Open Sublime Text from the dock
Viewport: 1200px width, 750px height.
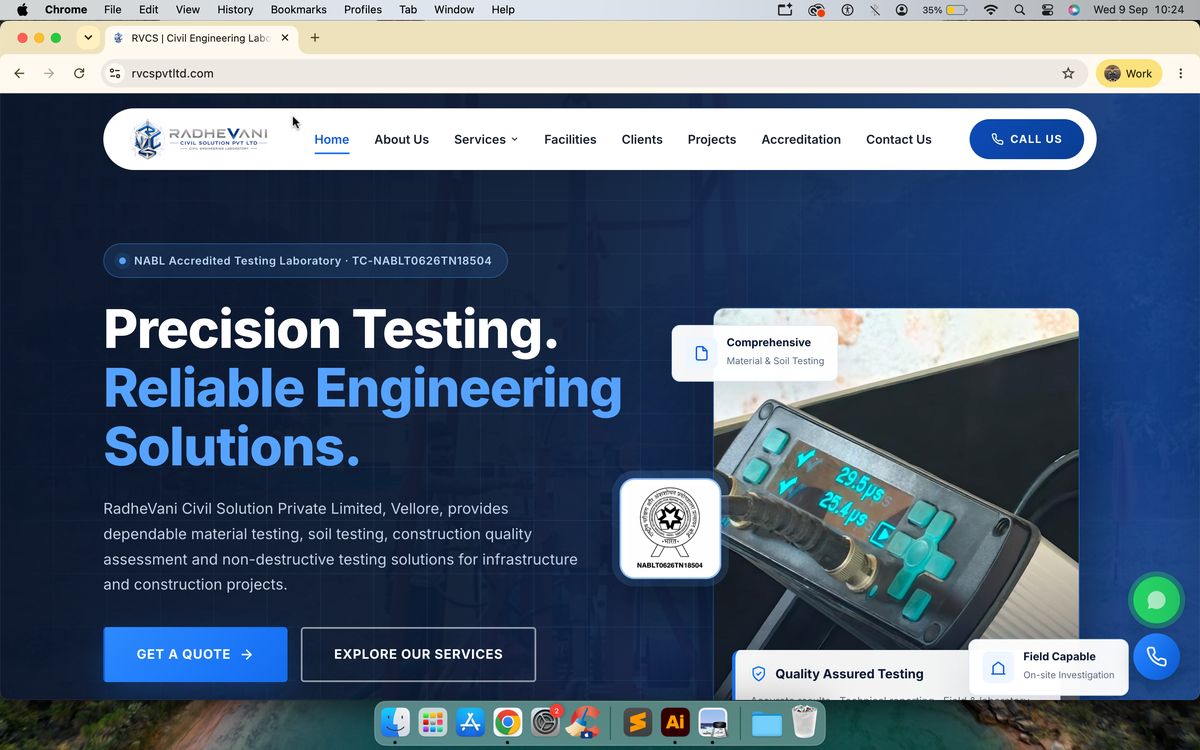pos(637,722)
